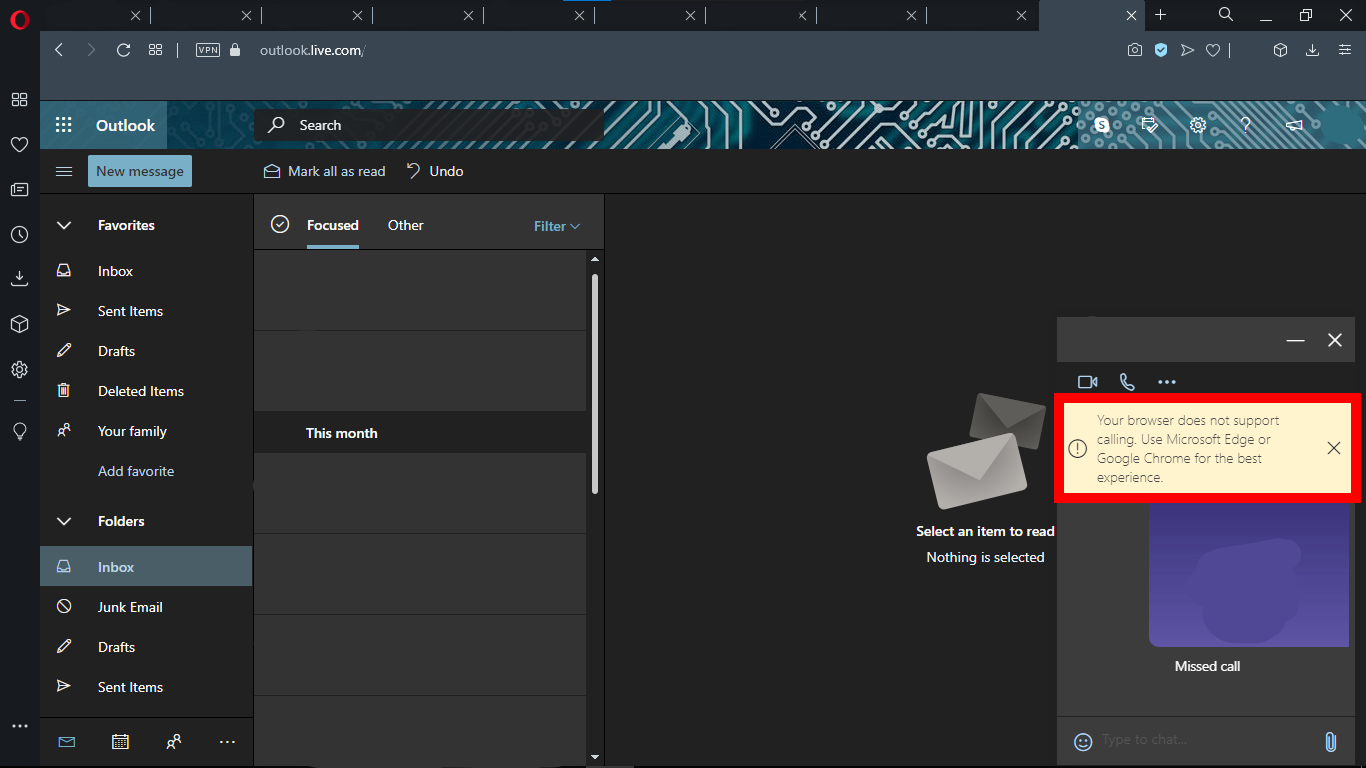Open Outlook settings gear in header
1366x768 pixels.
click(x=1198, y=125)
